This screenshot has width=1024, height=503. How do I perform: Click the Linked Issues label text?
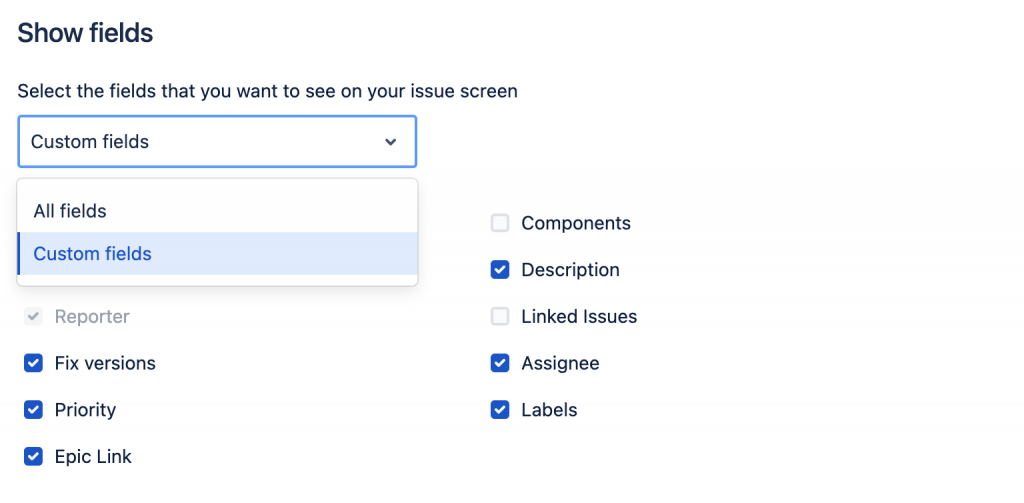(x=579, y=317)
